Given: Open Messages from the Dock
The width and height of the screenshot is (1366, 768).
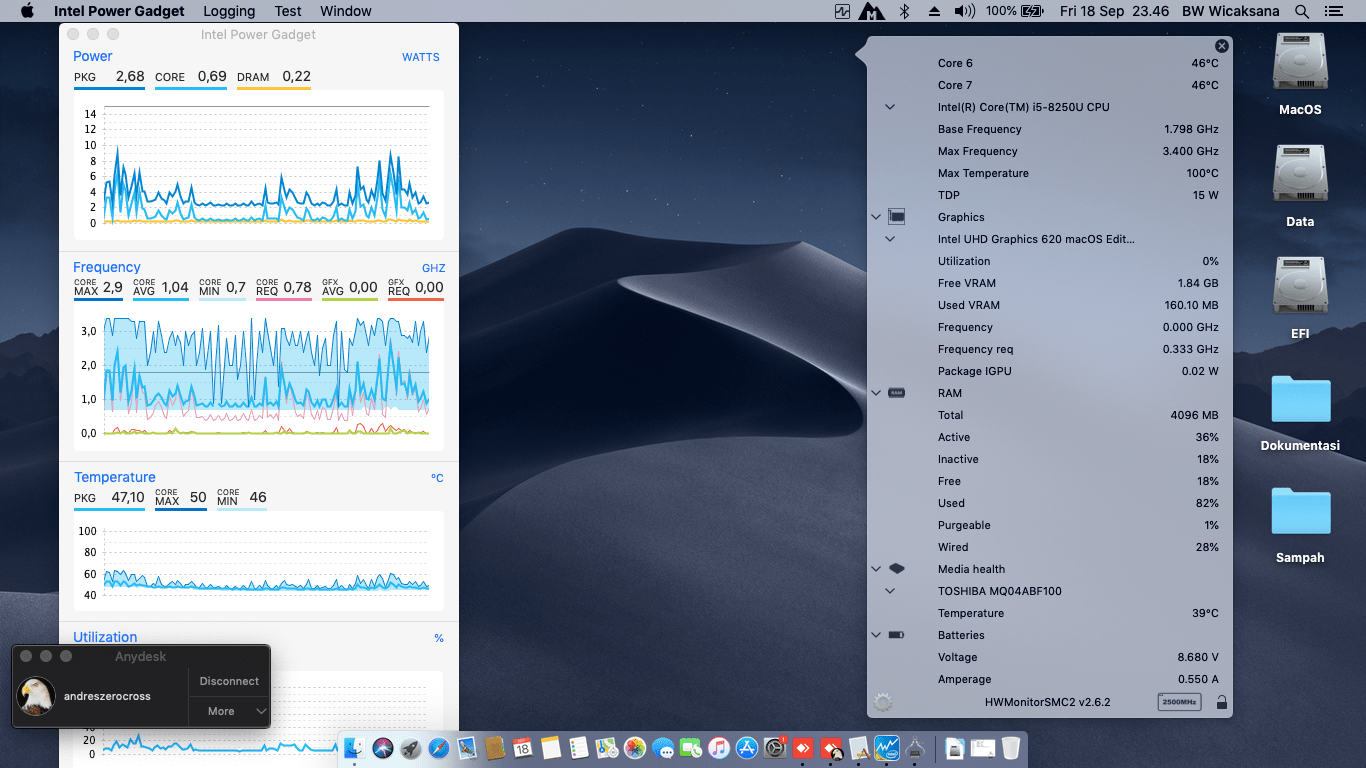Looking at the screenshot, I should click(x=663, y=747).
